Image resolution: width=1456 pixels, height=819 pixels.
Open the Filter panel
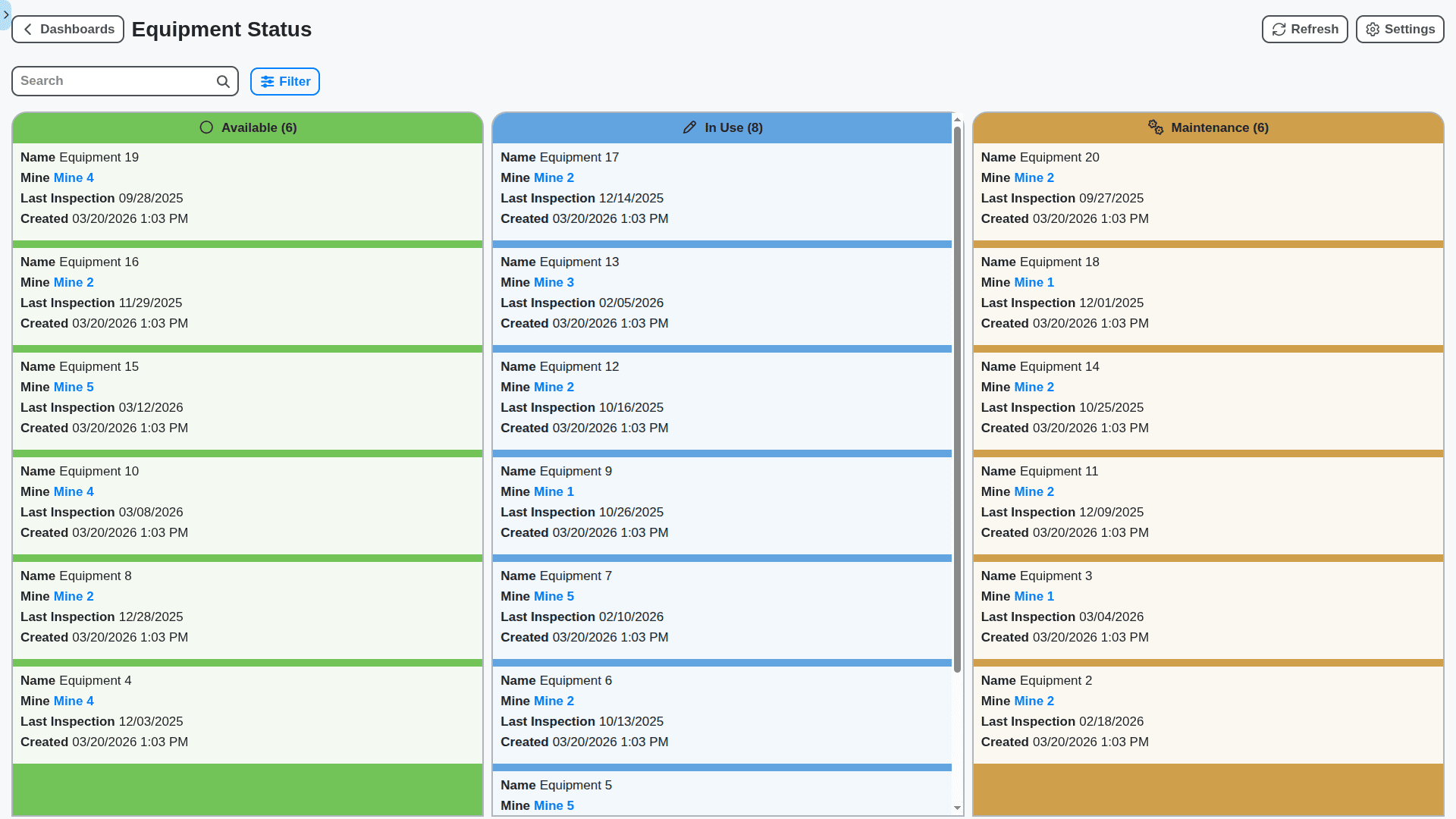tap(284, 81)
